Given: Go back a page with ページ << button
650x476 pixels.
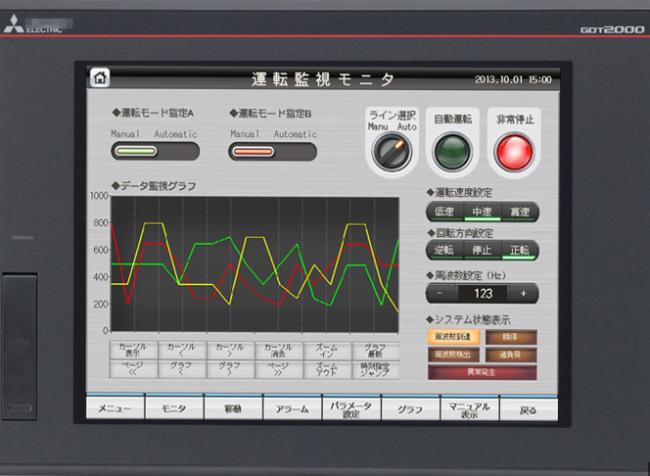Looking at the screenshot, I should 133,369.
